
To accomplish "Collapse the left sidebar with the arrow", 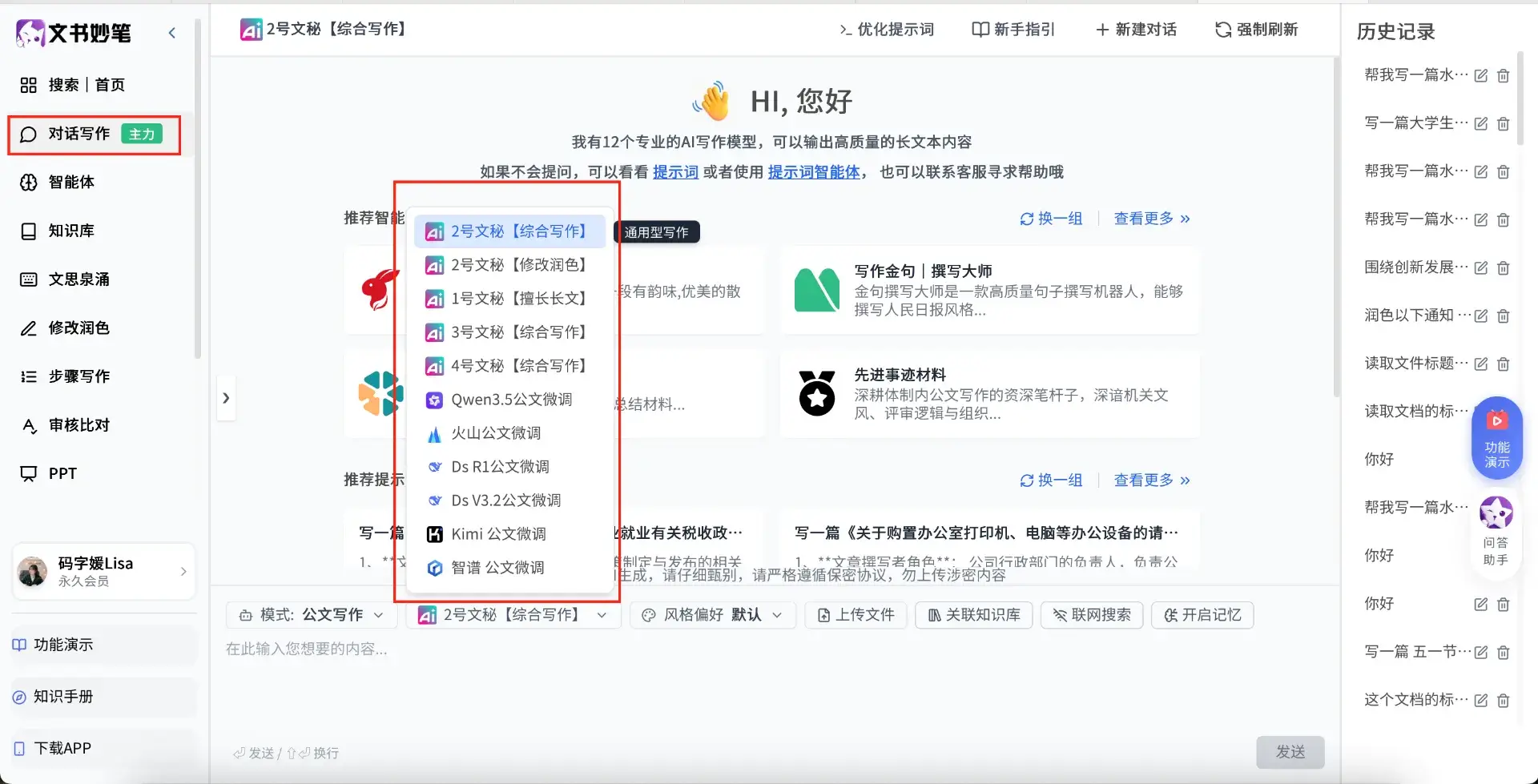I will (x=172, y=33).
